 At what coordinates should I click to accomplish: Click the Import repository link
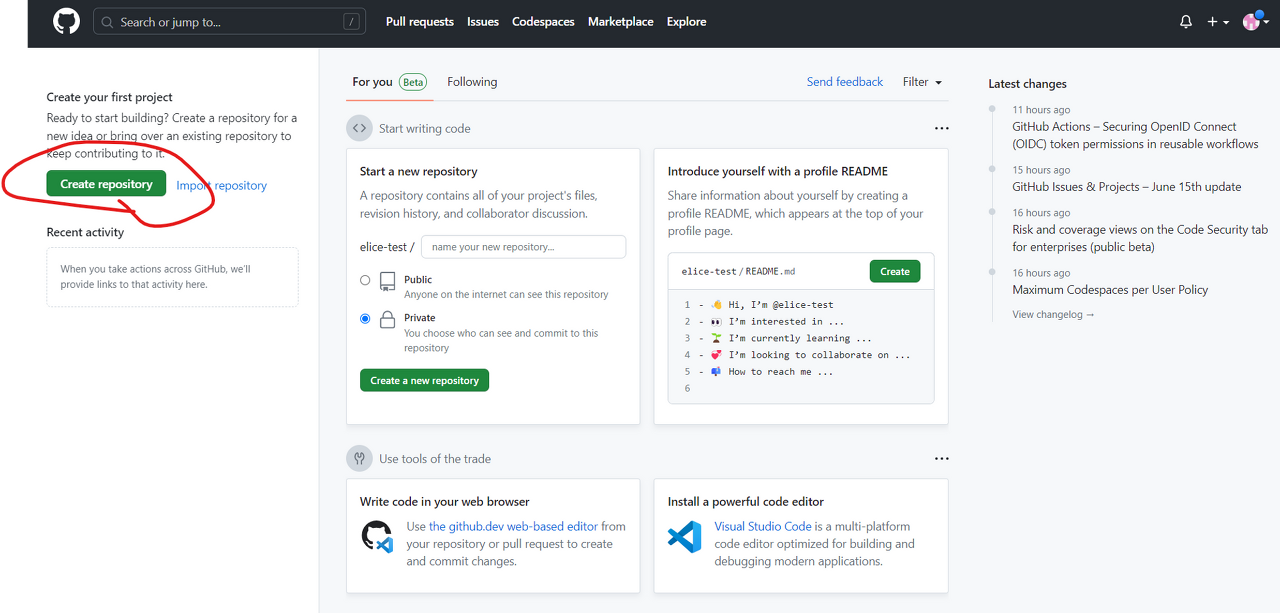[x=222, y=185]
